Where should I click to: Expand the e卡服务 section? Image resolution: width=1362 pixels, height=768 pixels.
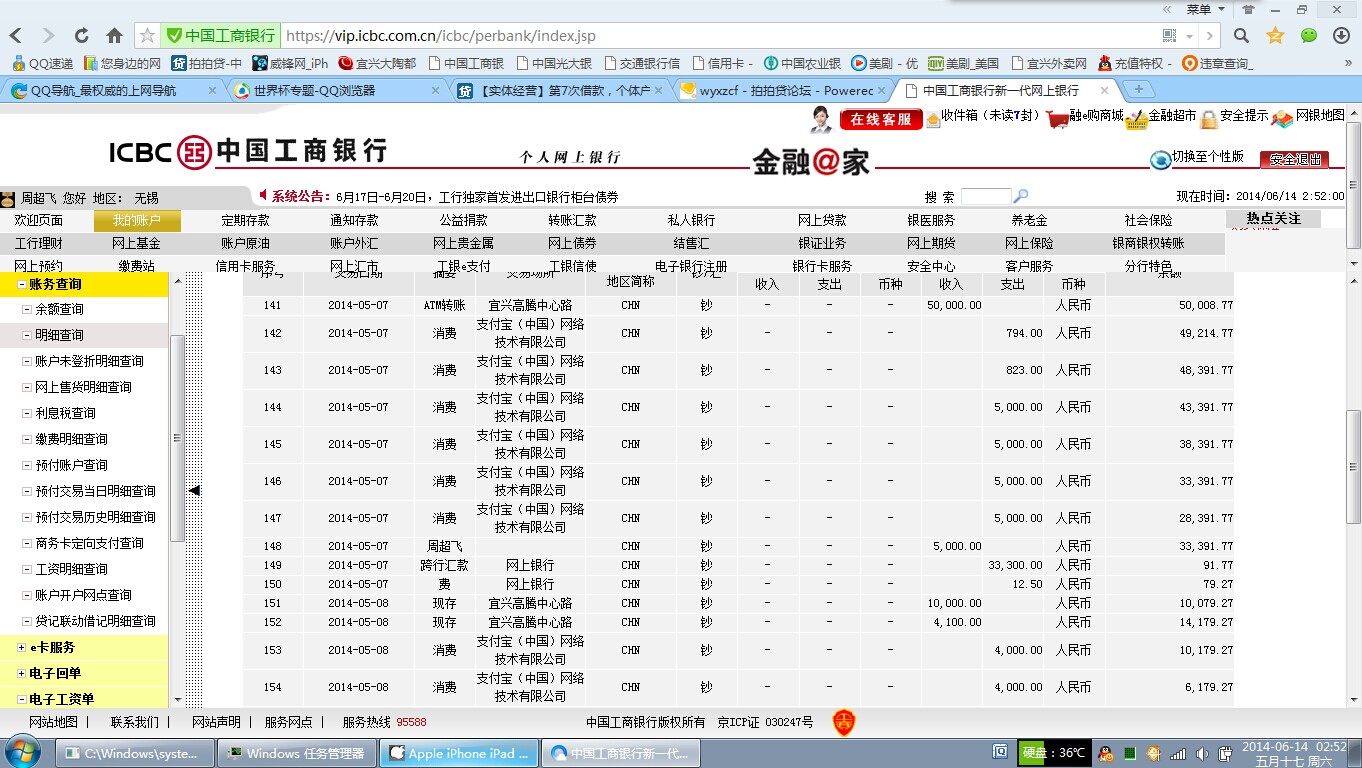(22, 648)
